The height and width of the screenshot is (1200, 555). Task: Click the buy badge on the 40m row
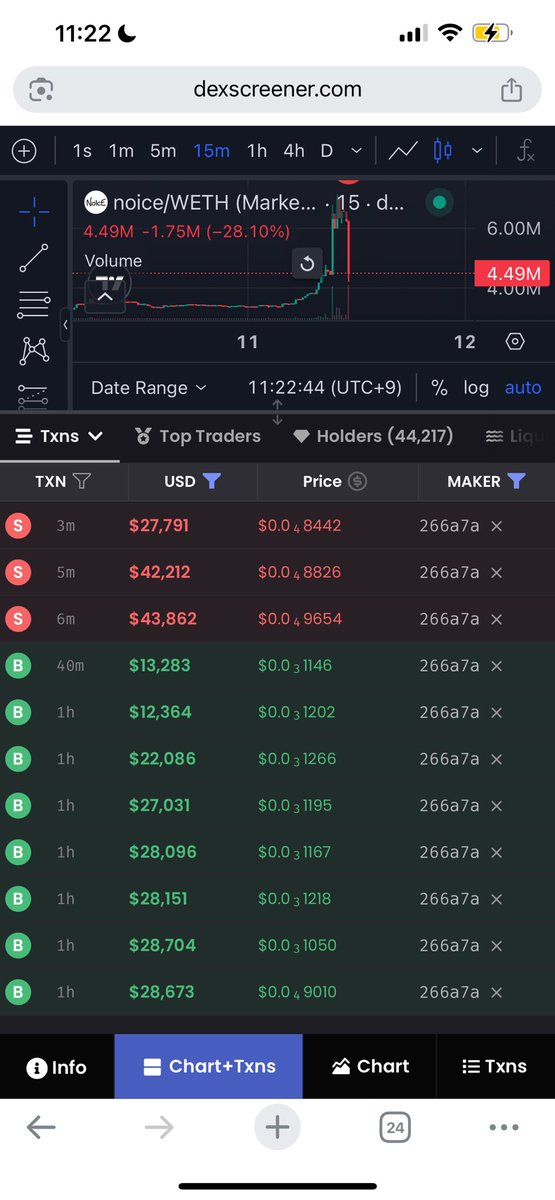pyautogui.click(x=18, y=666)
